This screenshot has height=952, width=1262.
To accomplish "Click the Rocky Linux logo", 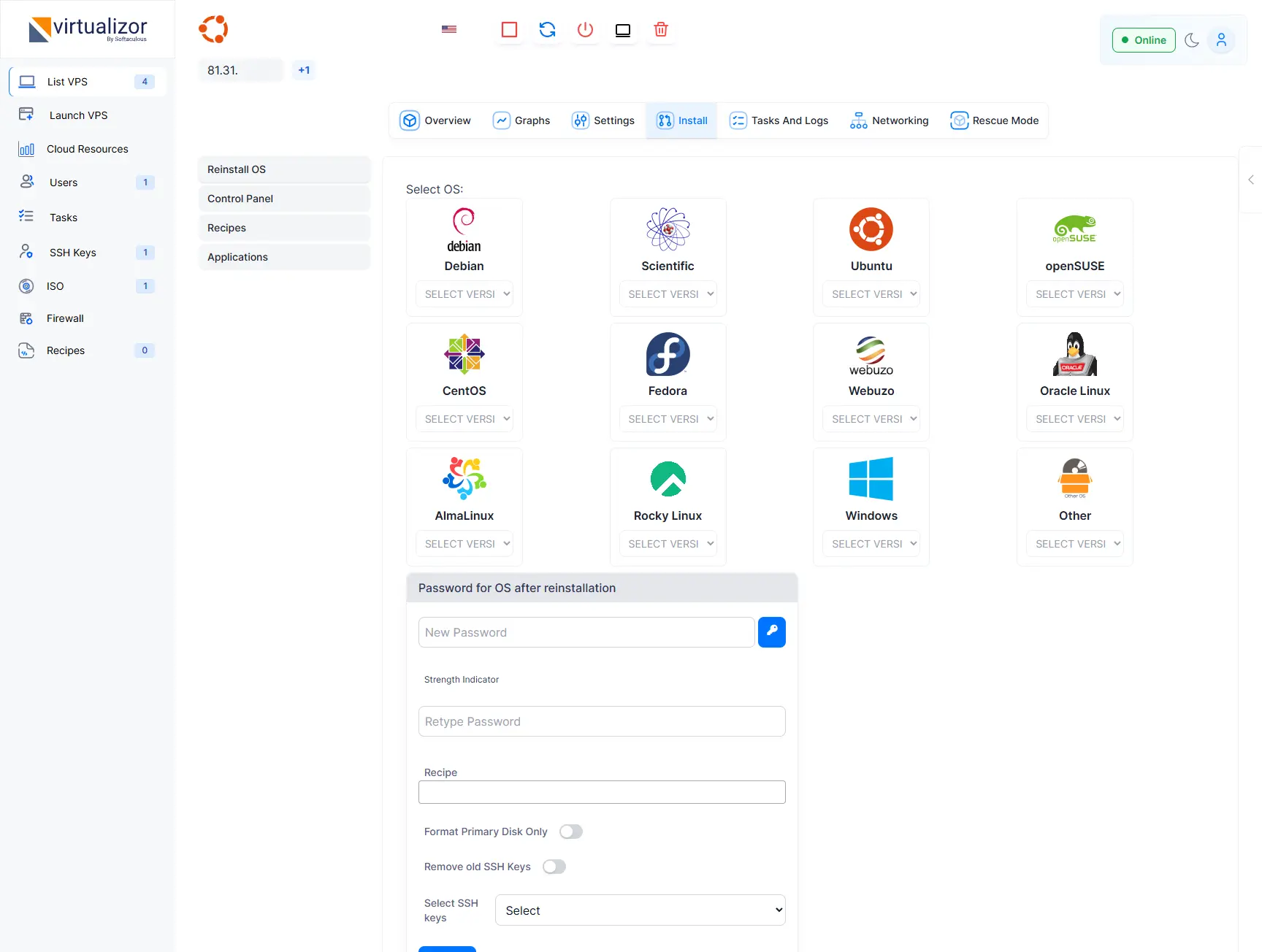I will click(x=668, y=479).
